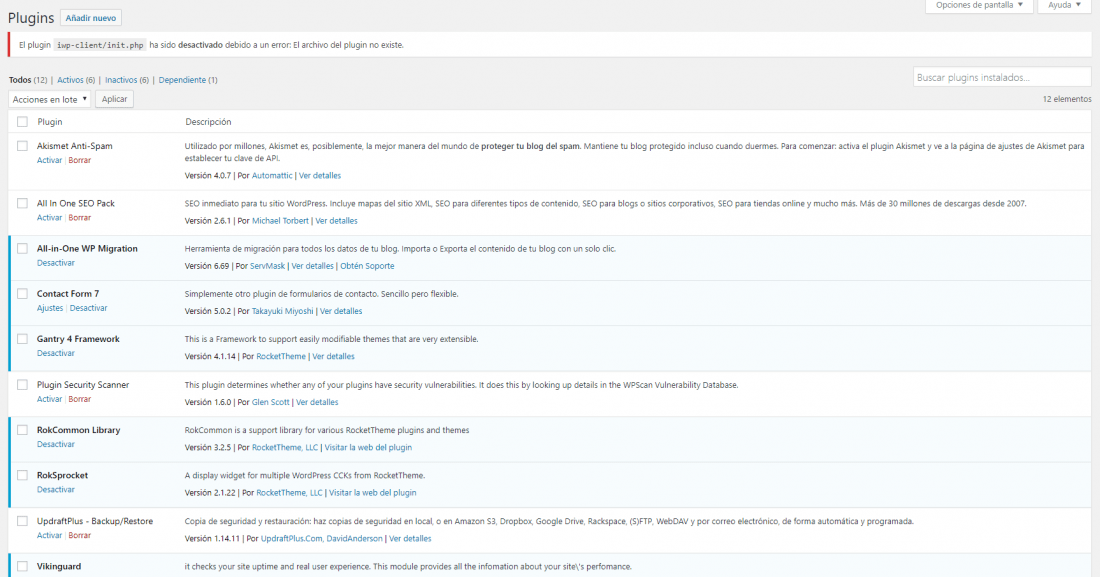Open Takayuki Miyoshi author link
Screen dimensions: 1100x577
click(283, 311)
